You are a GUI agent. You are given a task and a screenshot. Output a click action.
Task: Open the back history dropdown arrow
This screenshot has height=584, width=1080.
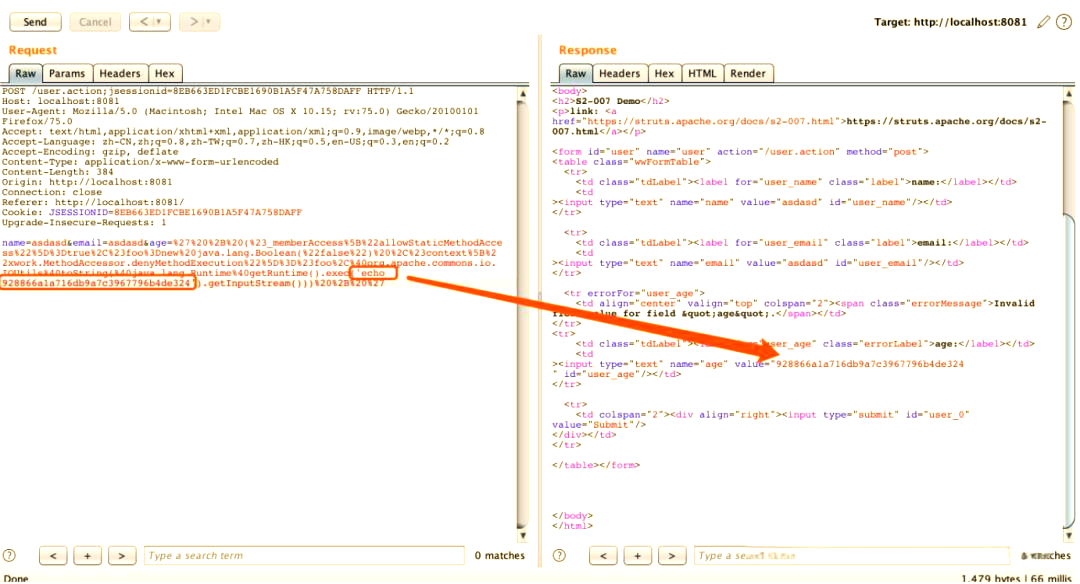[160, 22]
